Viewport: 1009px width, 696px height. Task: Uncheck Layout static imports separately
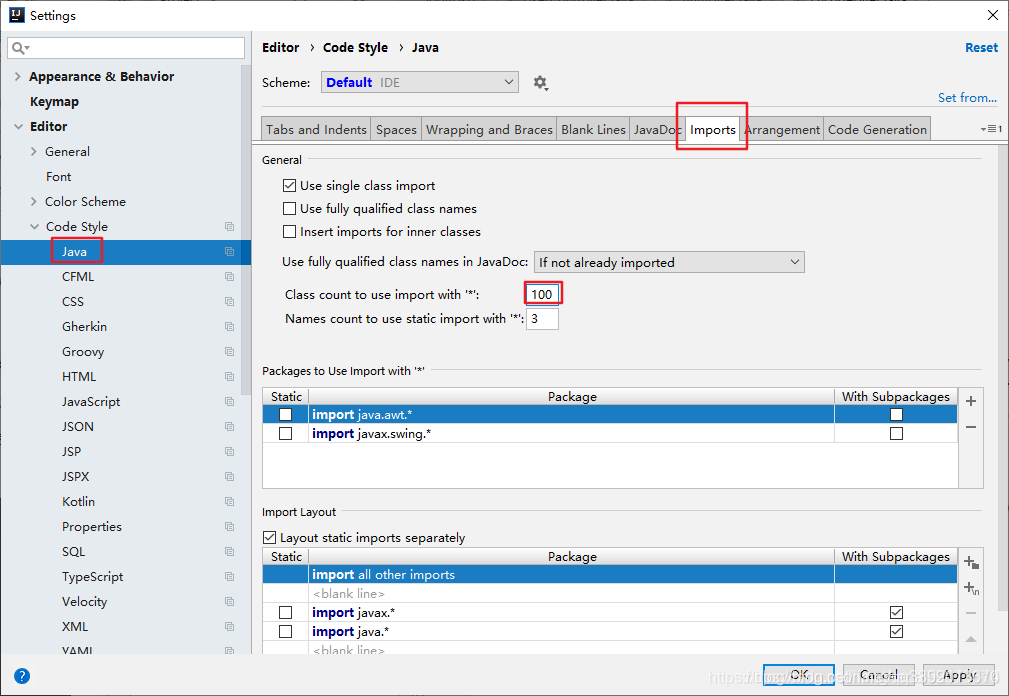click(x=270, y=538)
